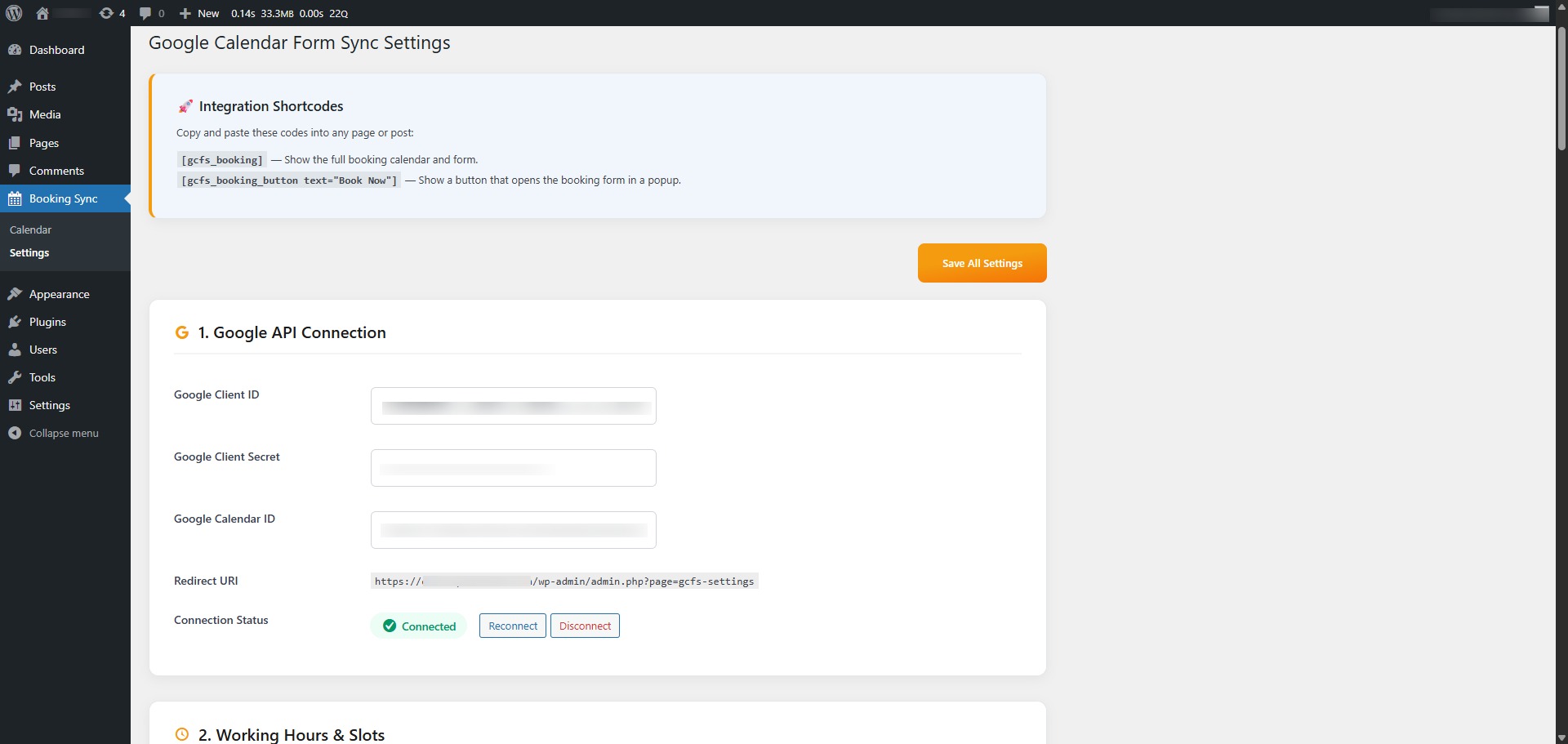
Task: Click the Plugins plug icon
Action: click(x=15, y=322)
